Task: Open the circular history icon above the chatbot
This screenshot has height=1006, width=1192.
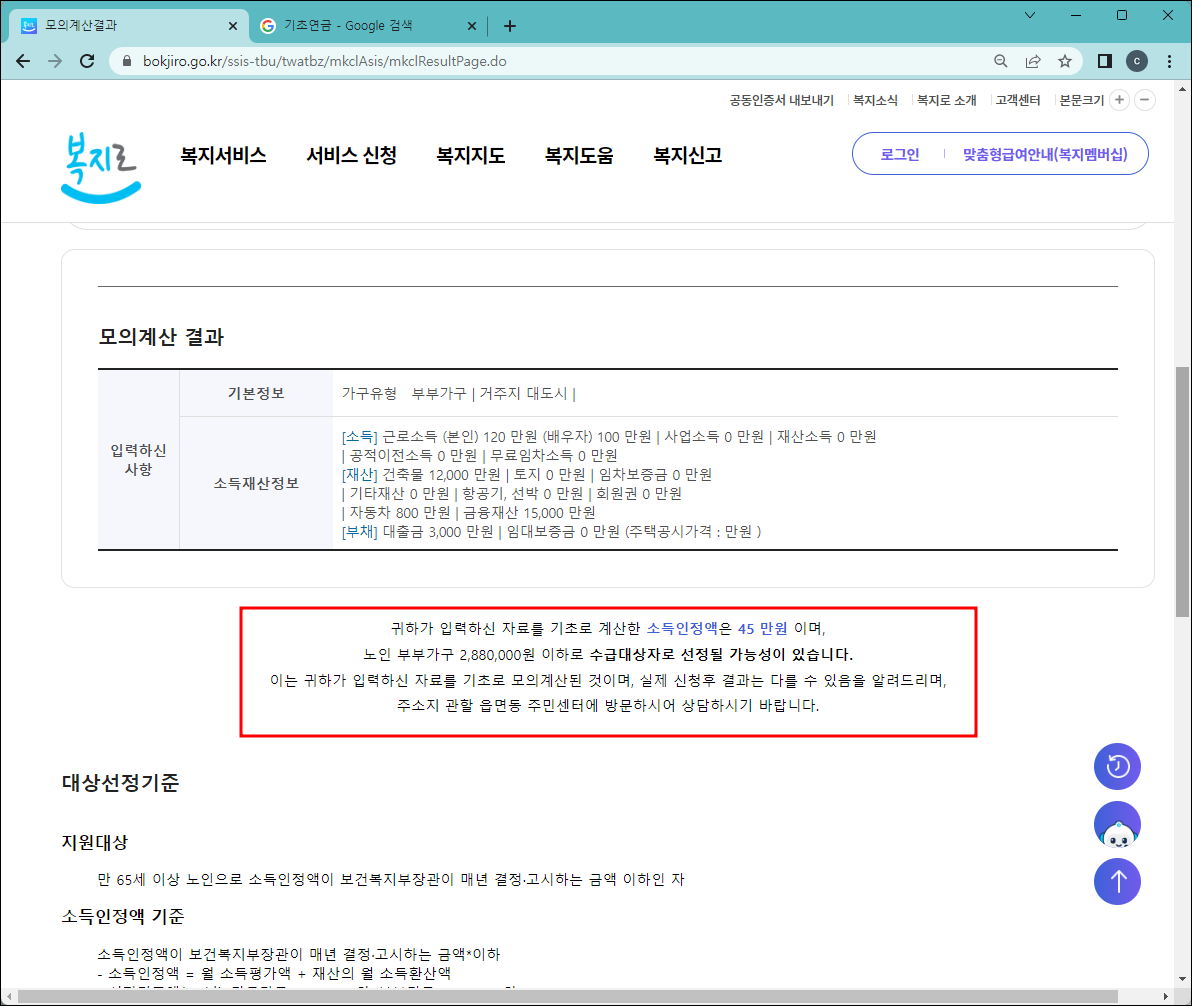Action: [x=1117, y=766]
